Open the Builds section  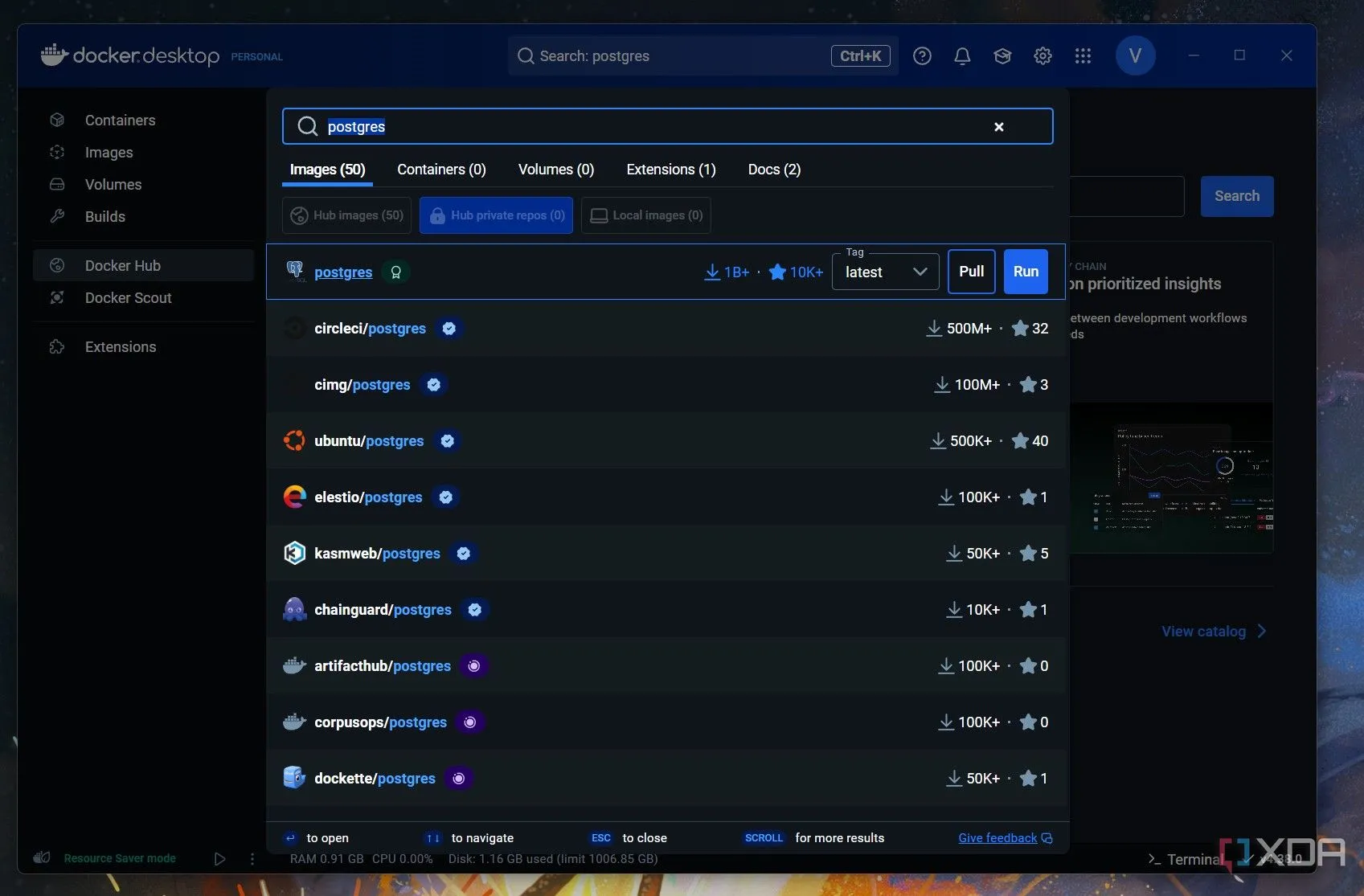tap(104, 216)
